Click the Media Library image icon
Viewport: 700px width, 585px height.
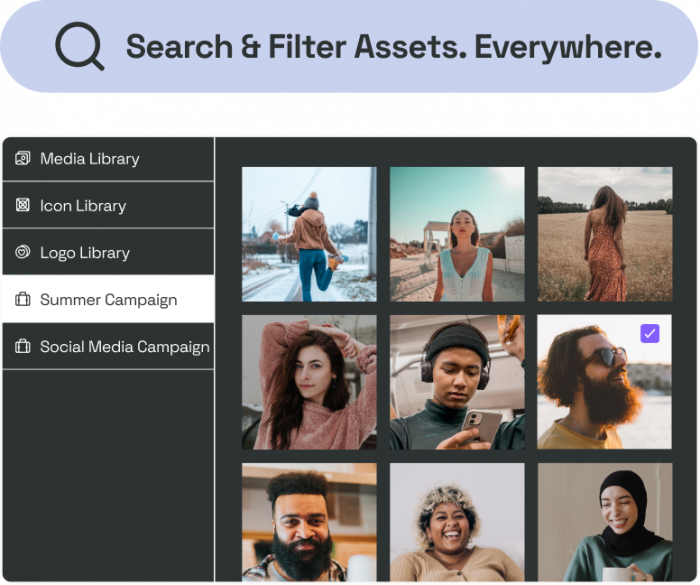click(x=23, y=159)
